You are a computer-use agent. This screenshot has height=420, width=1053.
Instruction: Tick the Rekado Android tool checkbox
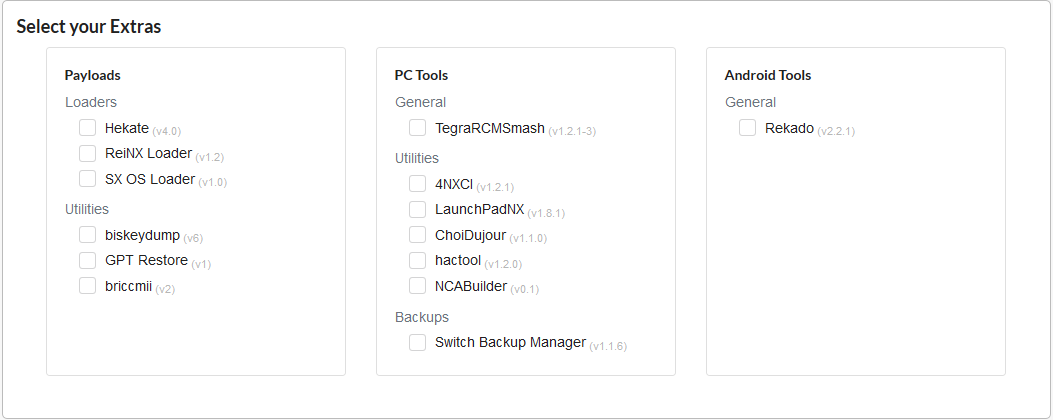click(x=747, y=128)
